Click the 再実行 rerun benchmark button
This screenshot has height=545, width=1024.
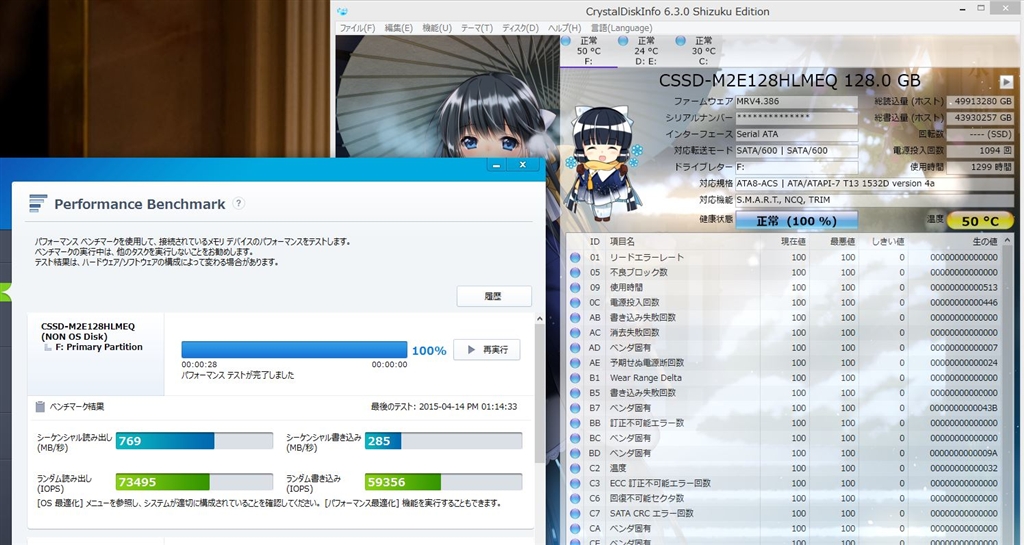coord(487,350)
